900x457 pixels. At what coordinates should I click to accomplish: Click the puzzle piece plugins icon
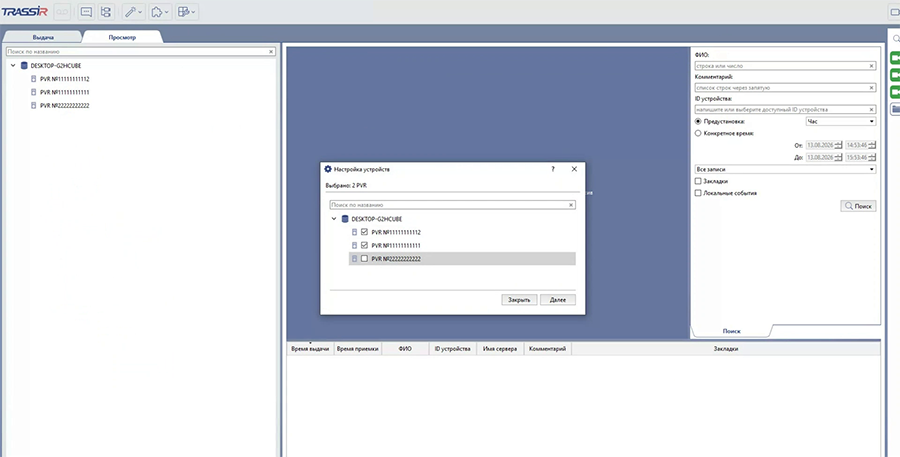(156, 12)
